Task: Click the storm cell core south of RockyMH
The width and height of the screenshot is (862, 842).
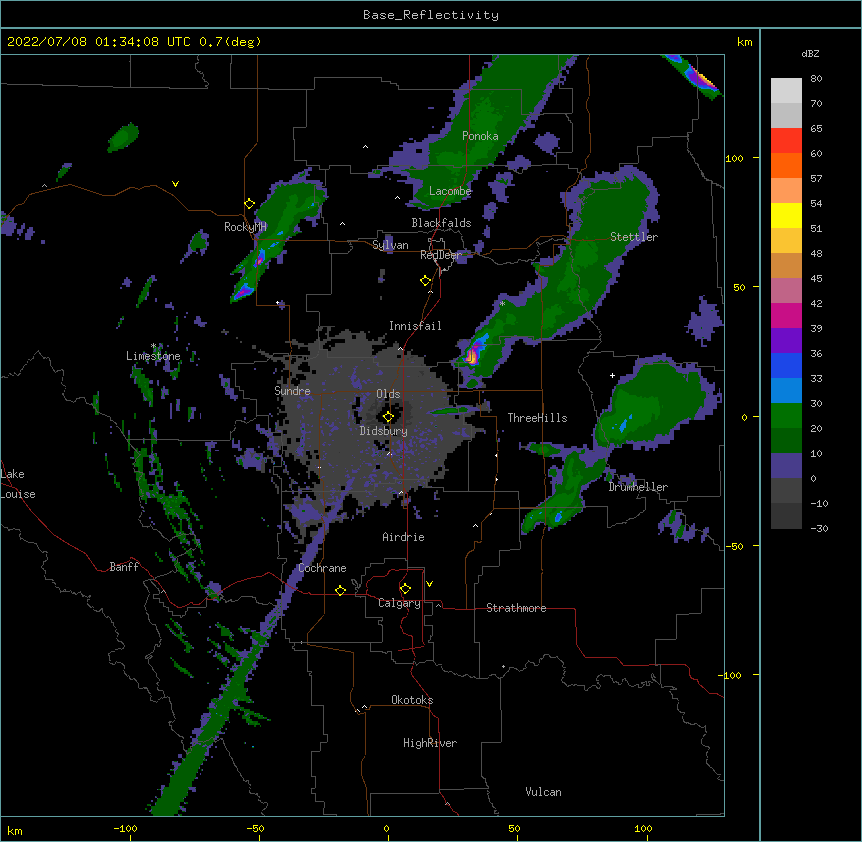Action: pyautogui.click(x=259, y=258)
